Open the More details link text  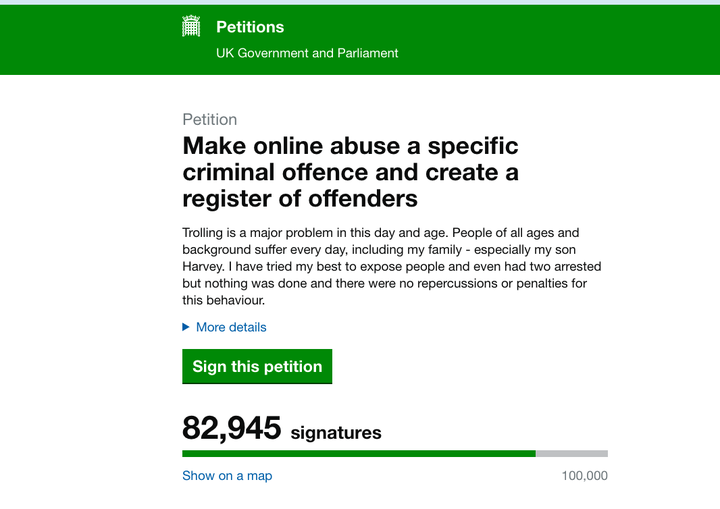coord(231,327)
